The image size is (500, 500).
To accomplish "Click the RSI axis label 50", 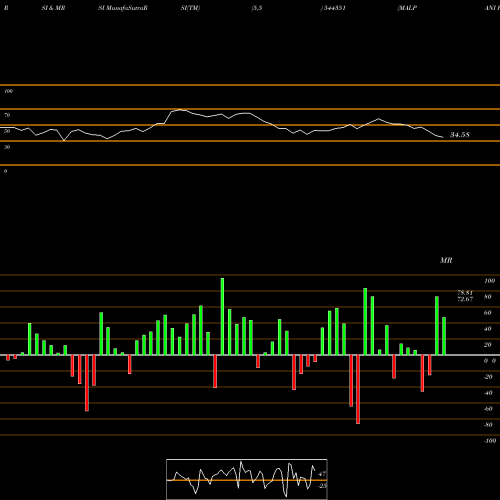I will pos(7,131).
